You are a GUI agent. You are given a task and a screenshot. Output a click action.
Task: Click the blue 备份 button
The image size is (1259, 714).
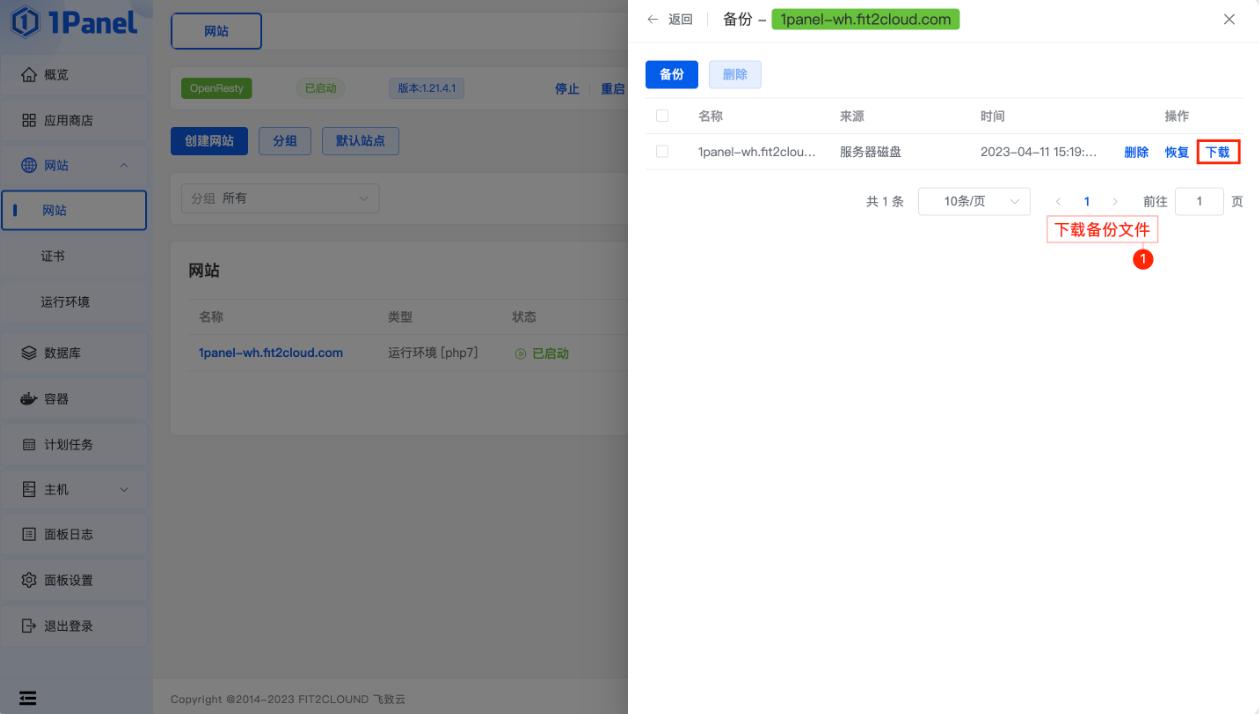tap(671, 74)
